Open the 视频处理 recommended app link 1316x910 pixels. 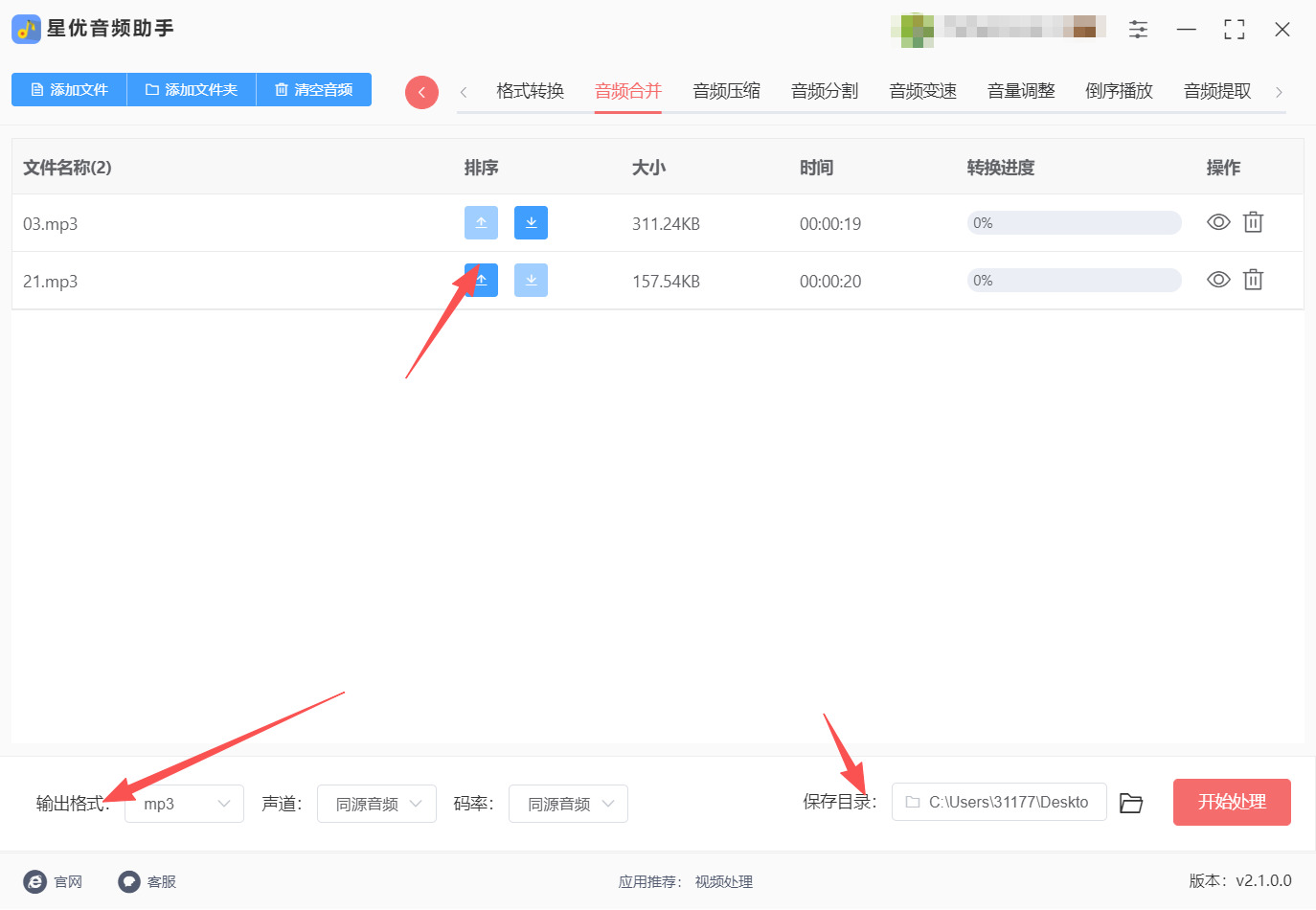pyautogui.click(x=724, y=881)
